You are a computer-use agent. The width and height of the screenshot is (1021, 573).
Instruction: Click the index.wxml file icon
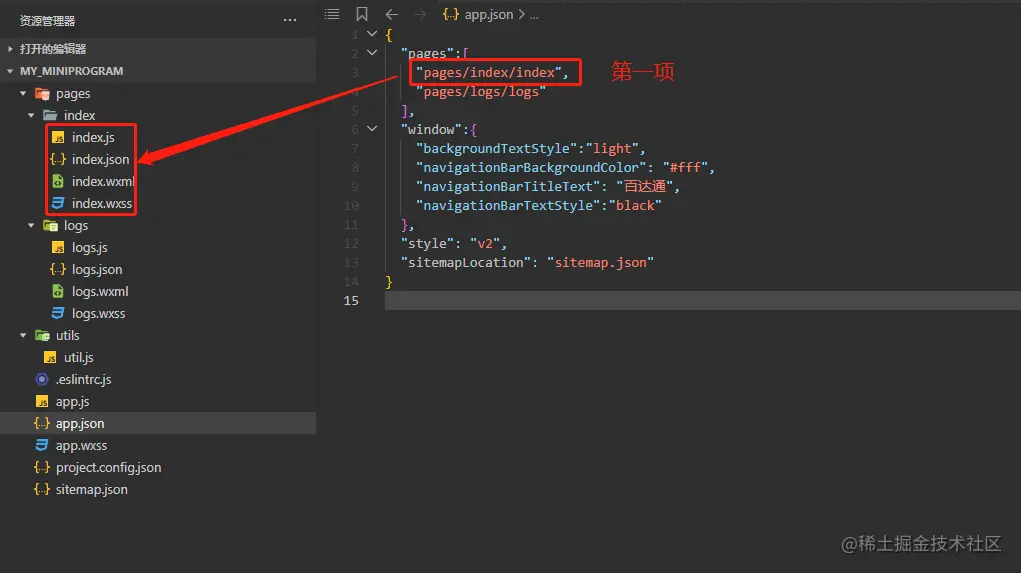point(58,181)
